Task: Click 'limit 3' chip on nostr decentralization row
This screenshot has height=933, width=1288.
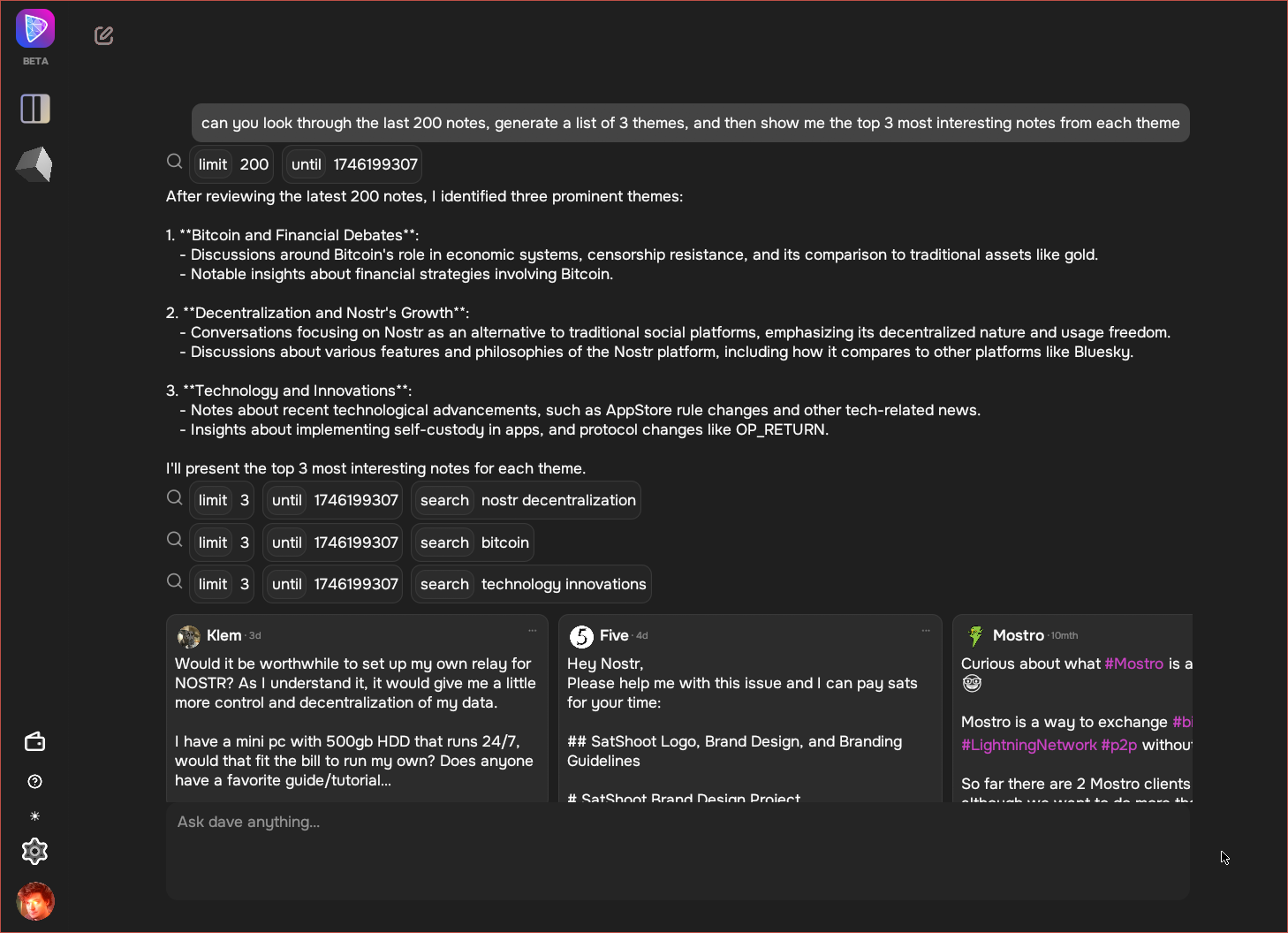Action: [x=222, y=500]
